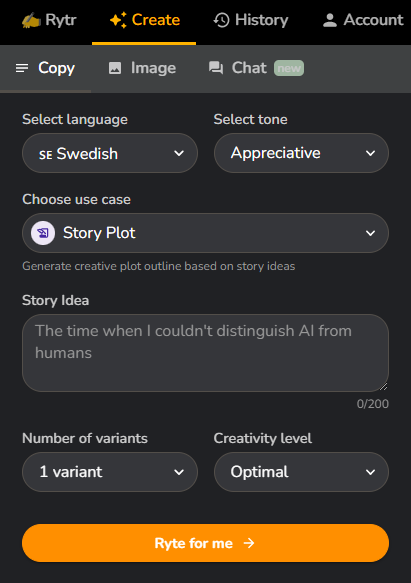Expand the Story Plot use case dropdown

click(x=205, y=233)
